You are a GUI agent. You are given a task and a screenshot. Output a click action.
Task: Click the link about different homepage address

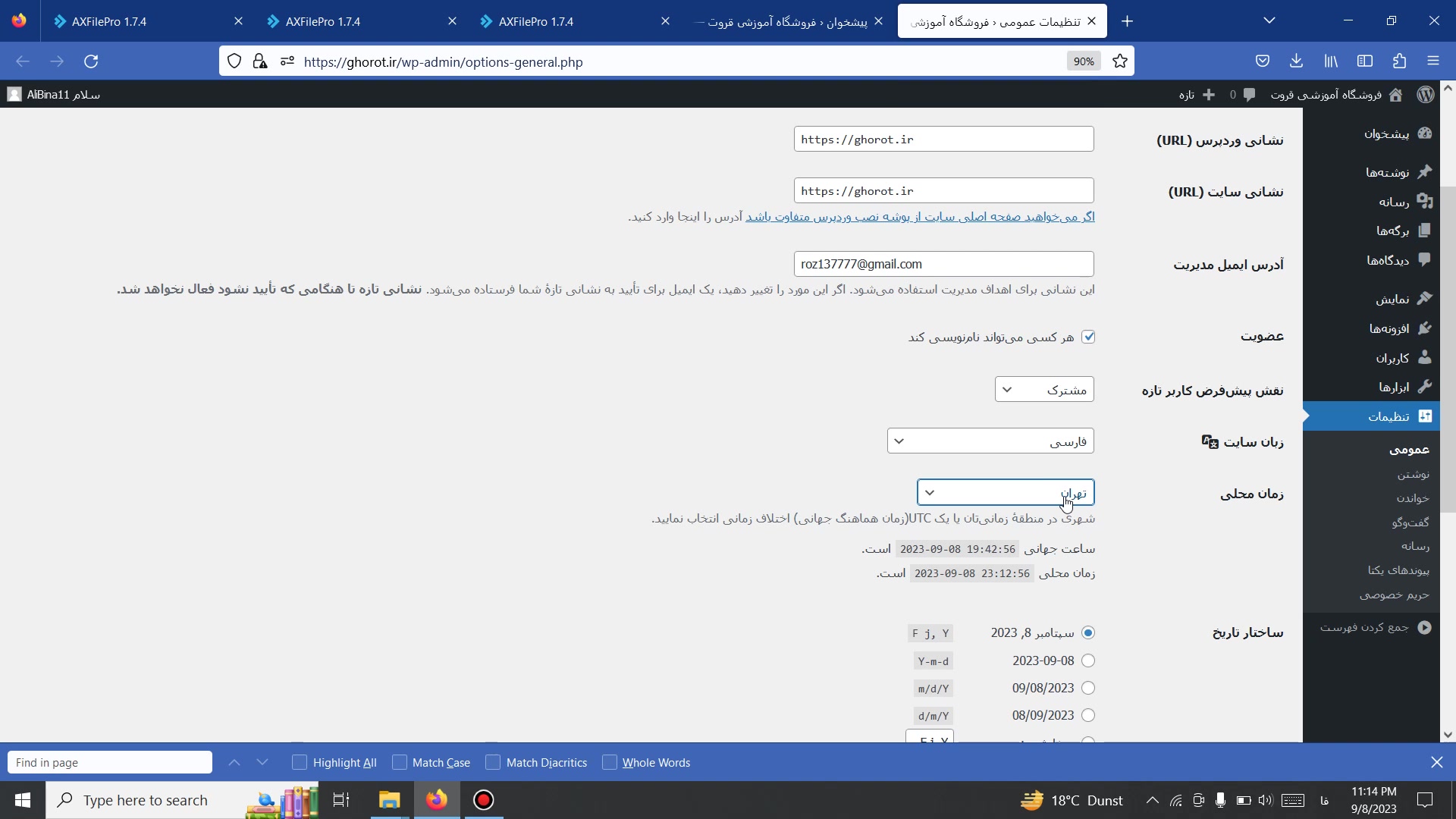920,217
